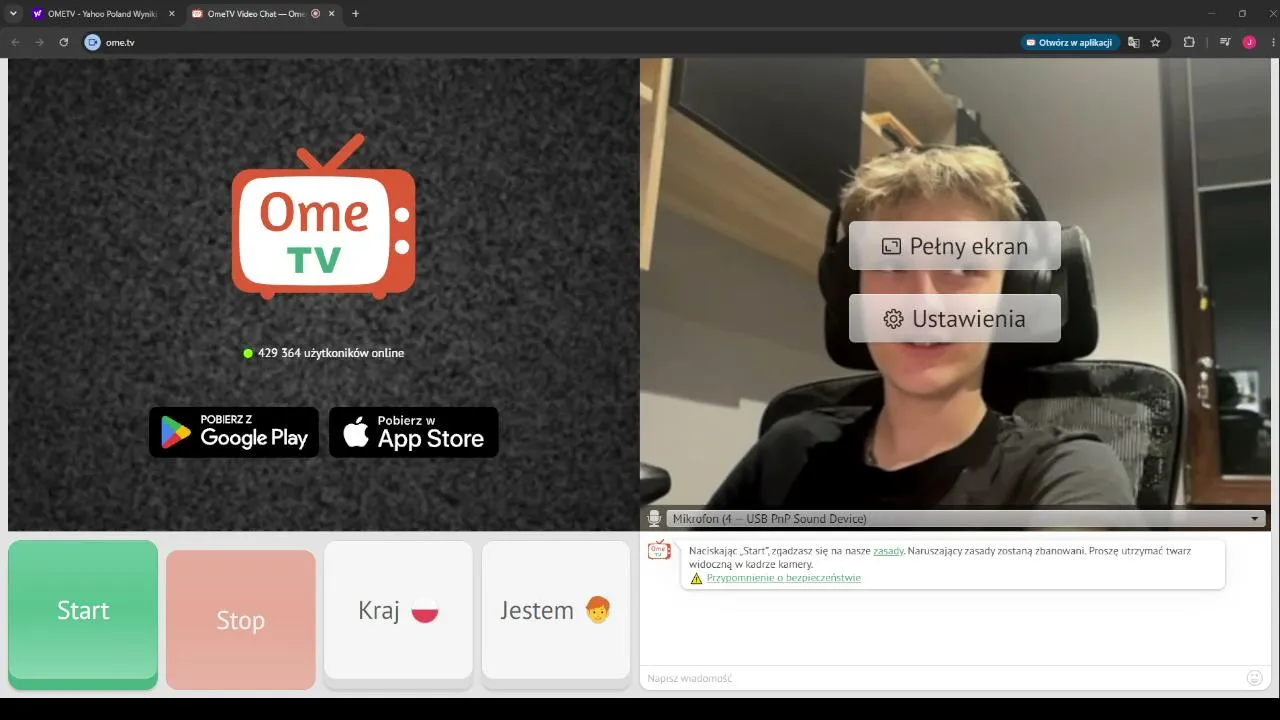Open the tab search dropdown arrow

click(x=13, y=14)
